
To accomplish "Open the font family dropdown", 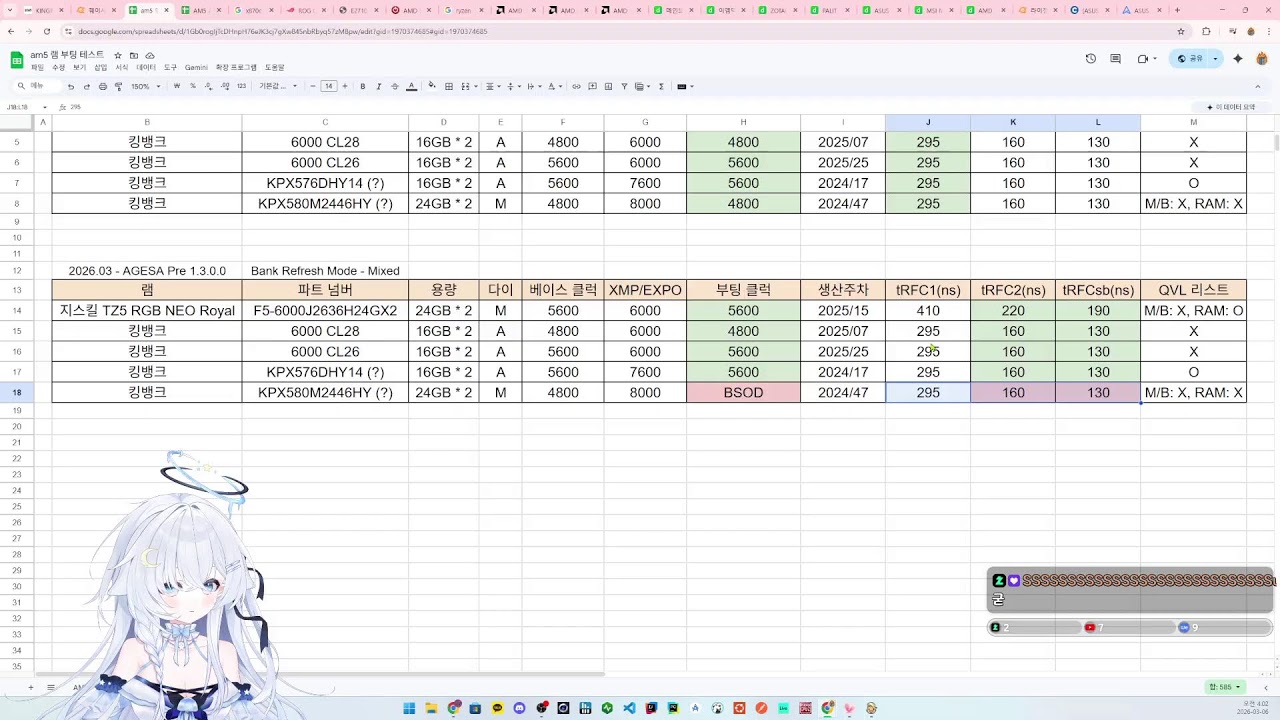I will [279, 86].
